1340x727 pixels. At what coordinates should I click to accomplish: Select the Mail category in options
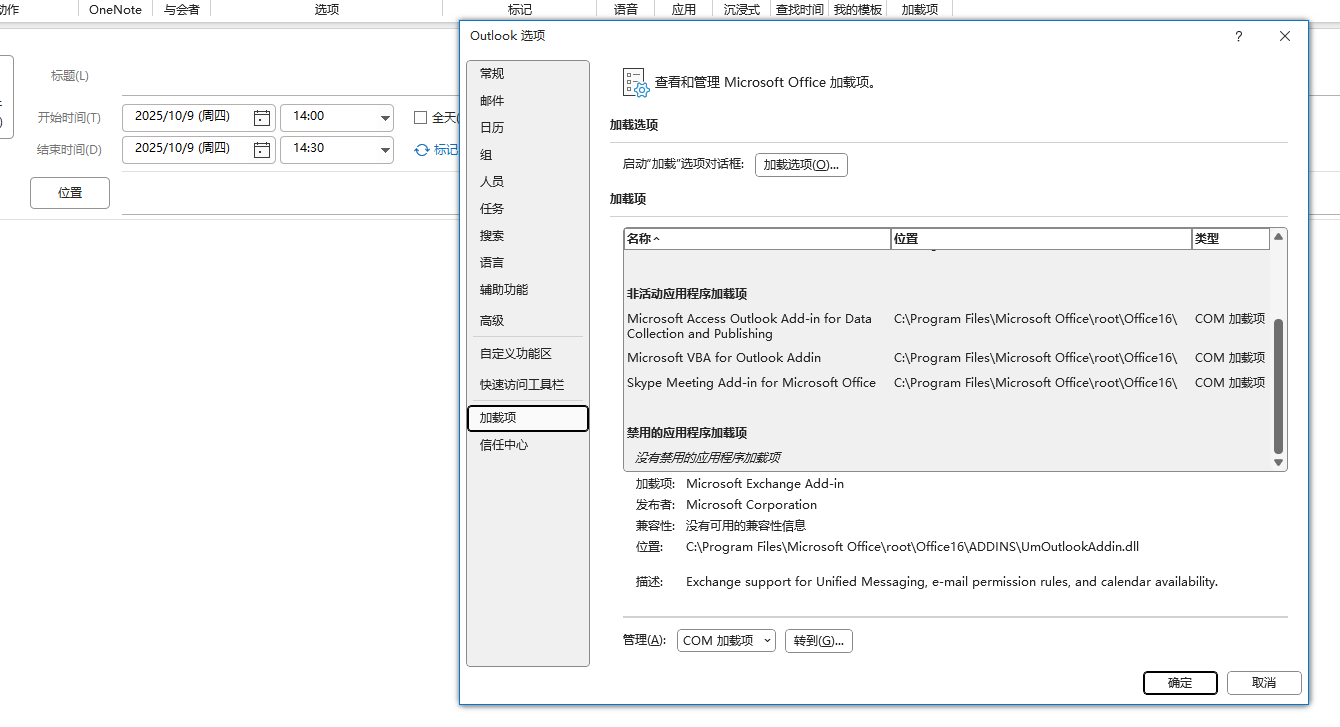coord(492,101)
